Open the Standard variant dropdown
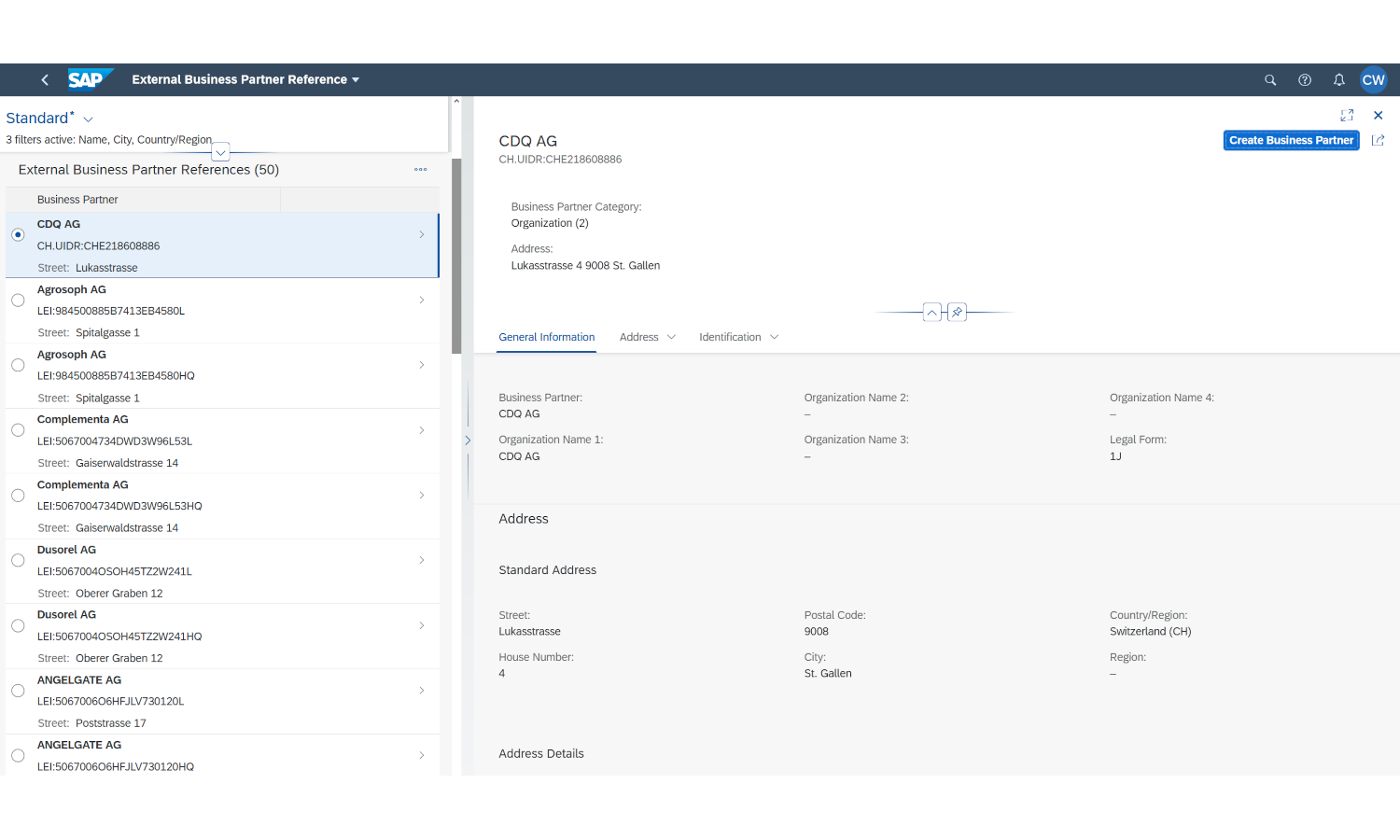This screenshot has height=840, width=1400. pyautogui.click(x=89, y=119)
